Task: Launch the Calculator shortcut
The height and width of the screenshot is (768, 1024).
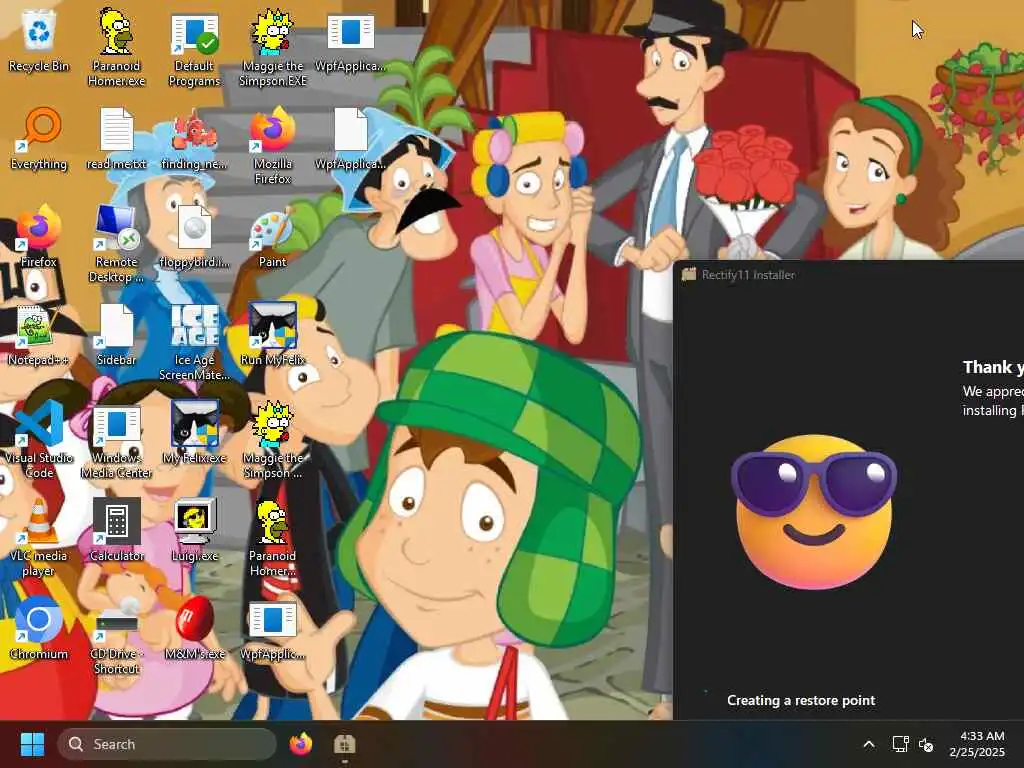Action: tap(116, 530)
